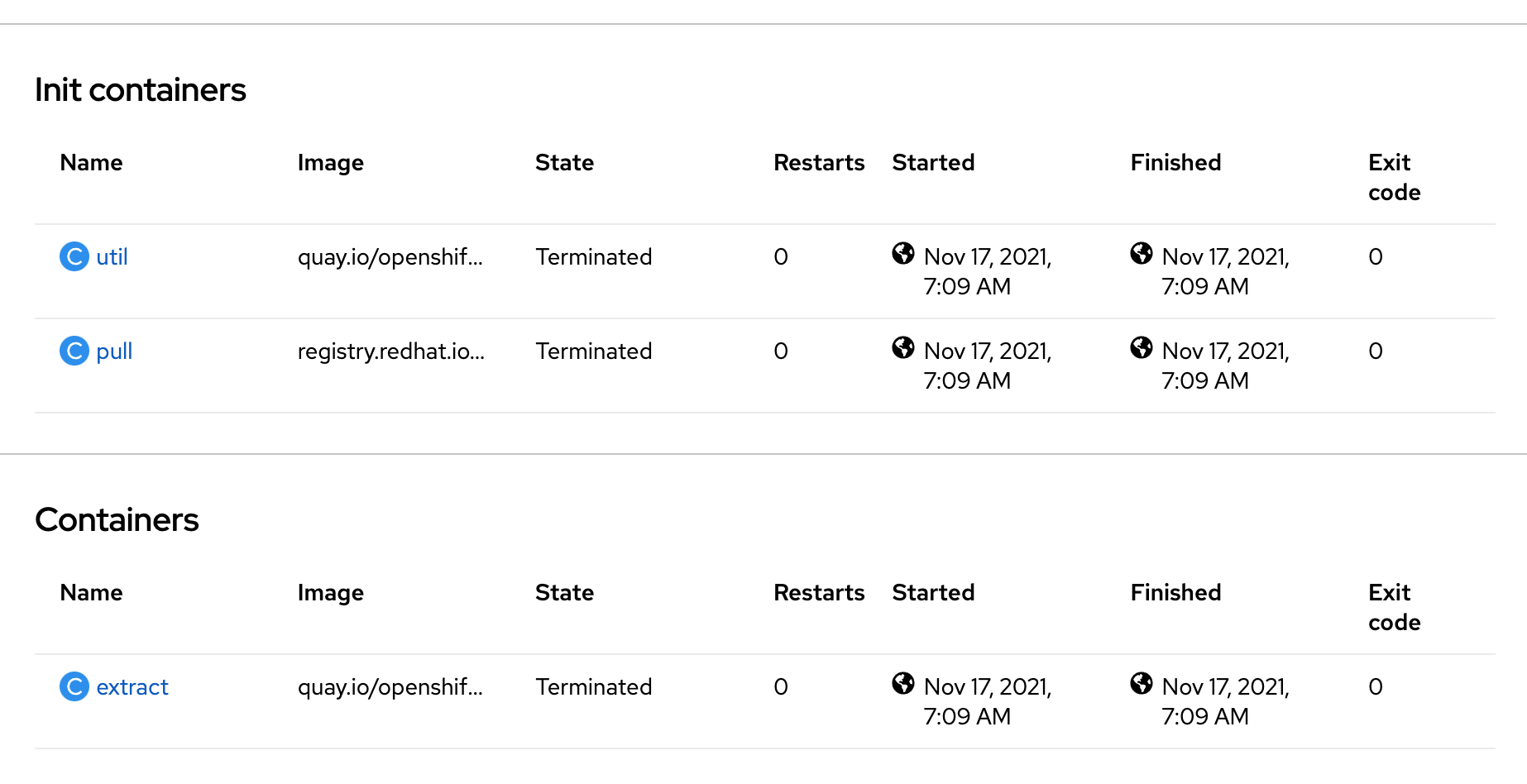Screen dimensions: 1527x784
Task: Click the registry.redhat.io image text for pull
Action: 390,351
